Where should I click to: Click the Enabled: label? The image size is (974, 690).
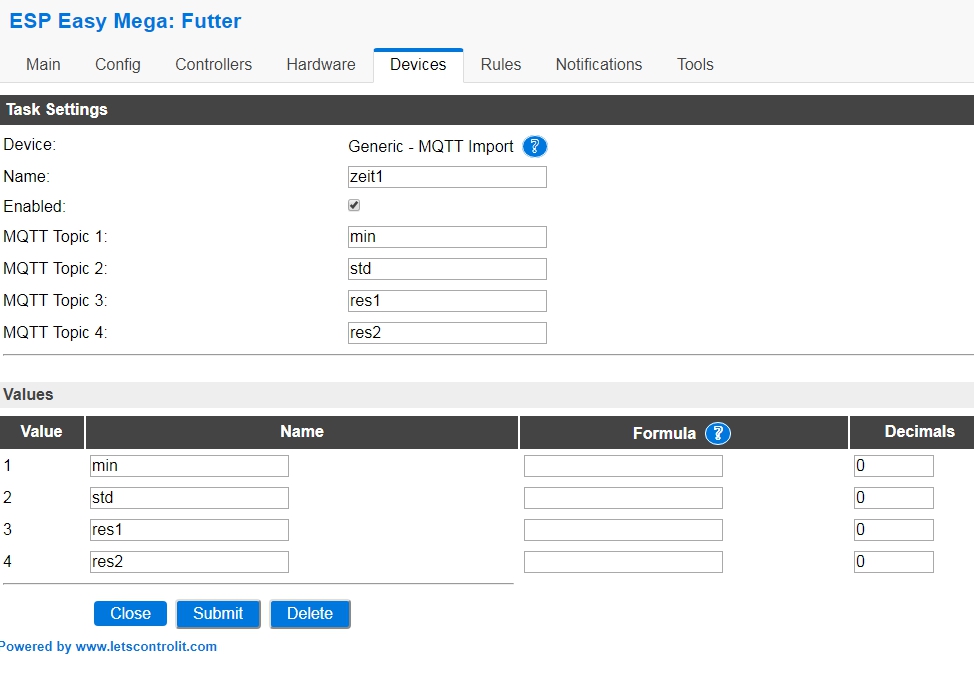click(x=34, y=206)
